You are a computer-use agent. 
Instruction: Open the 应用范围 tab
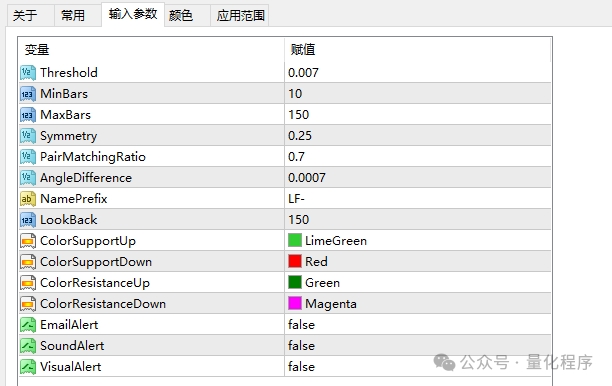tap(240, 16)
